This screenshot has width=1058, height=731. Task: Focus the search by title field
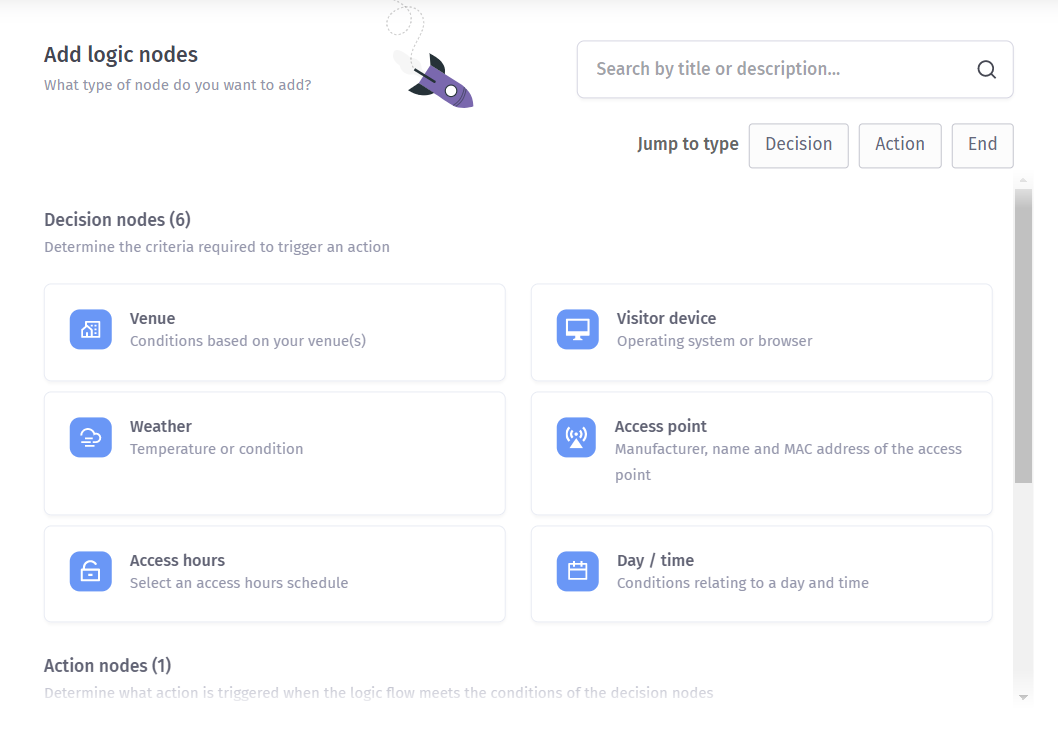(780, 69)
